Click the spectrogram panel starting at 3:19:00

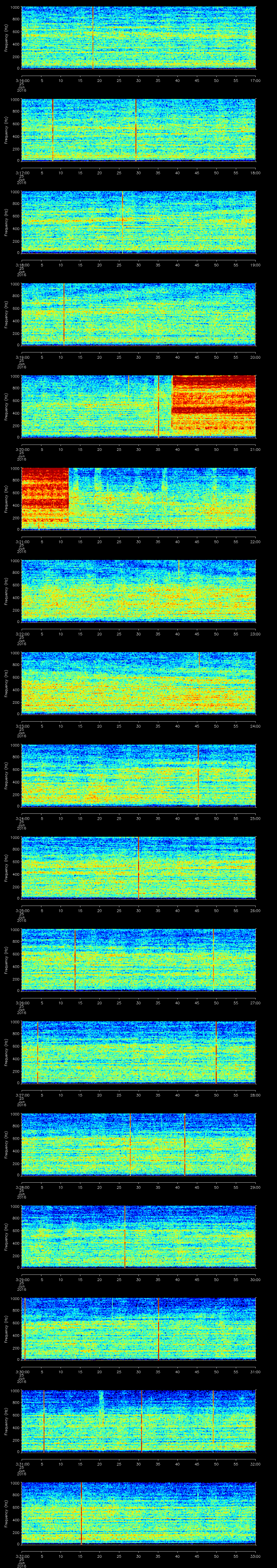coord(139,314)
